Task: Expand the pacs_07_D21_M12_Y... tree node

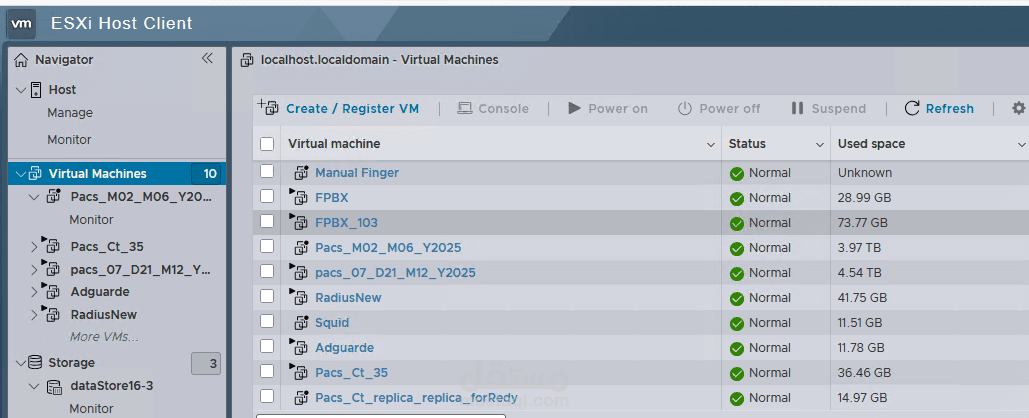Action: [x=35, y=270]
